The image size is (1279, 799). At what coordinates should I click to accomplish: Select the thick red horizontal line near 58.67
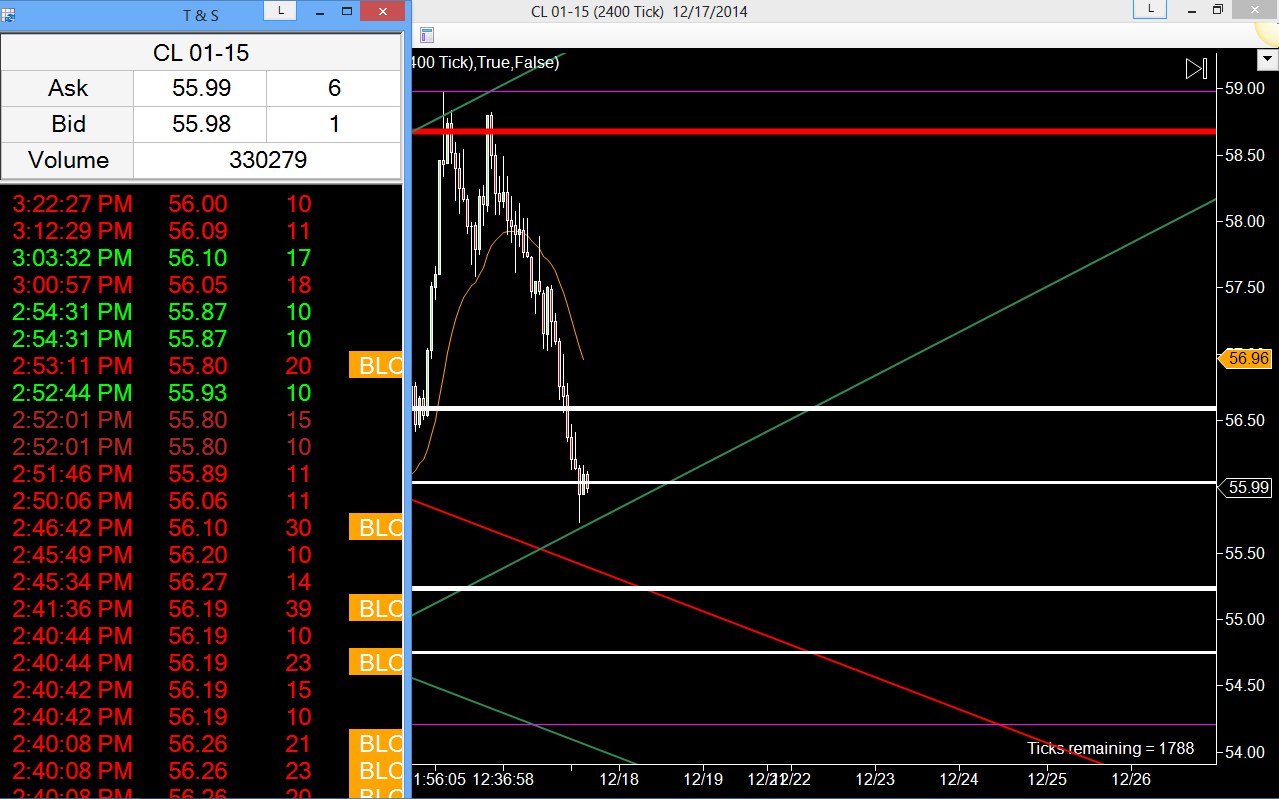tap(813, 131)
